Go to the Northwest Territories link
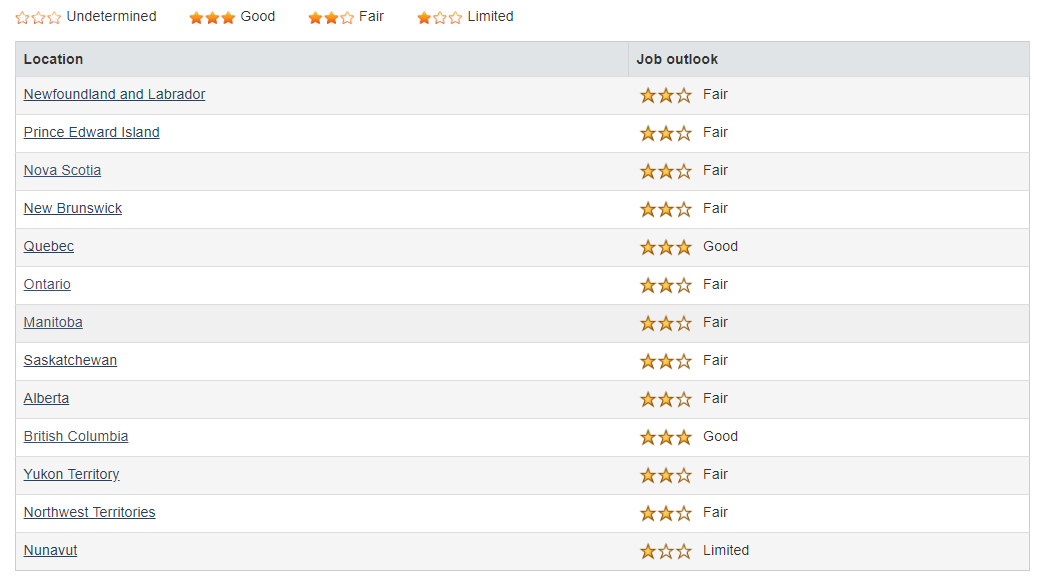Screen dimensions: 1041x583 coord(90,512)
